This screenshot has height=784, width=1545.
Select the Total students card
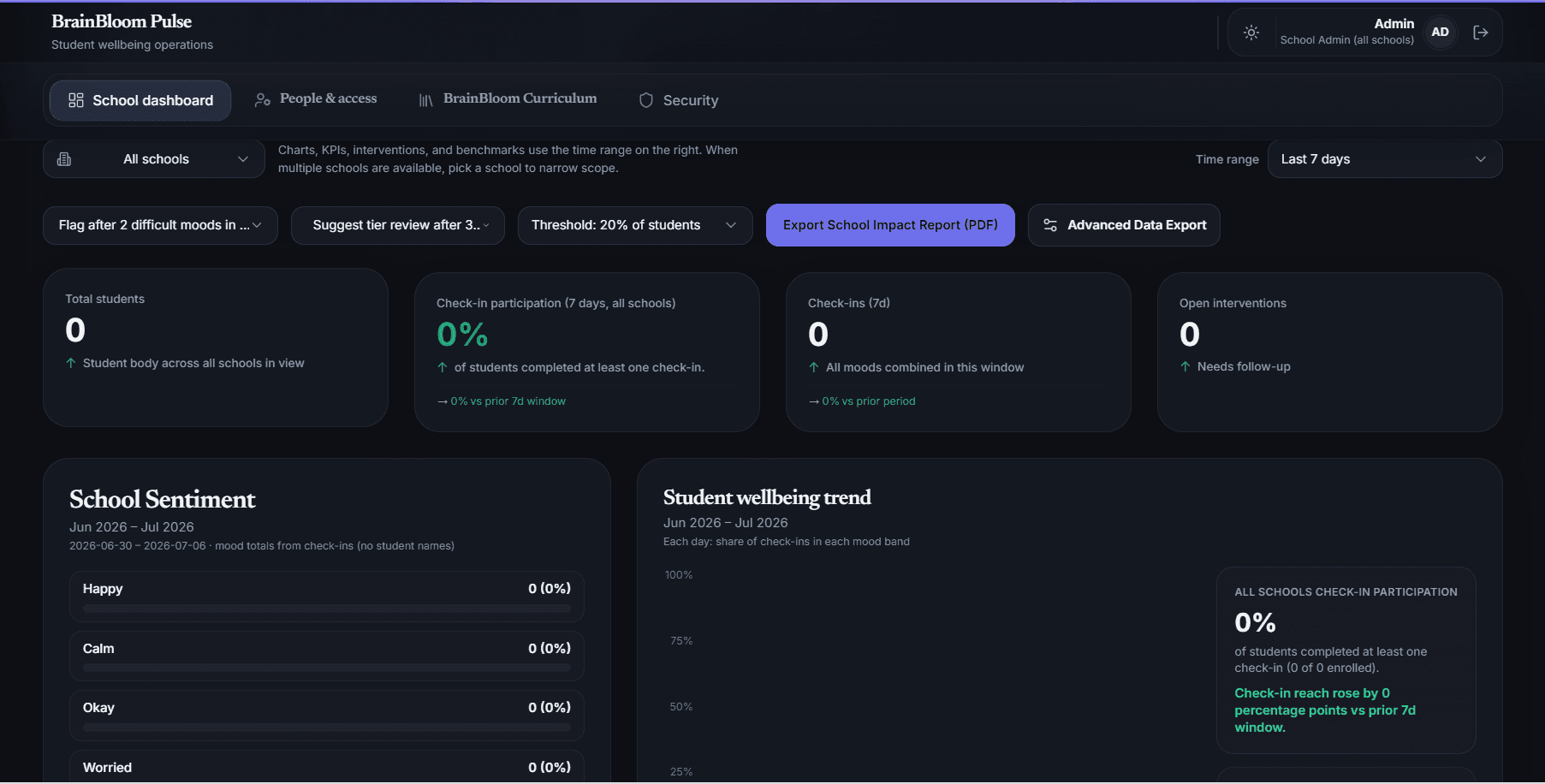(216, 347)
